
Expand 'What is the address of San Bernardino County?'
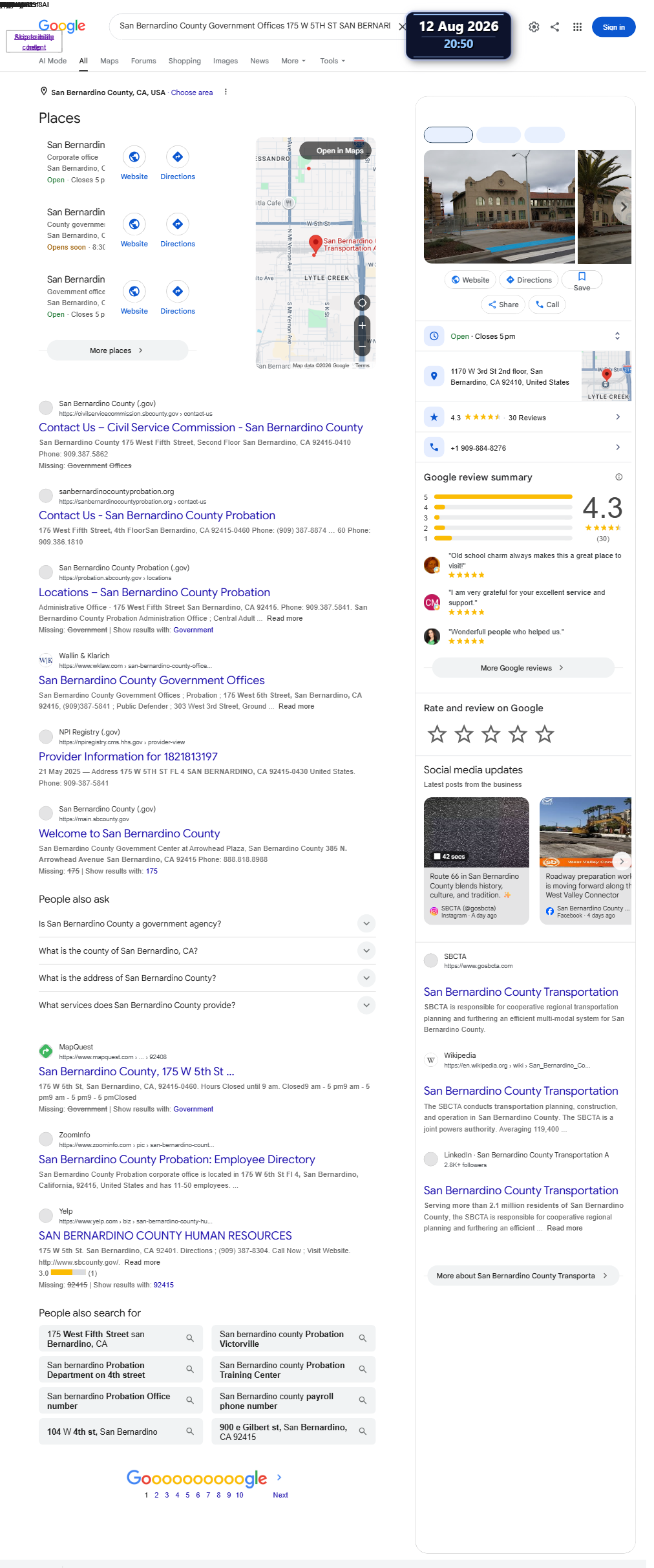tap(207, 978)
